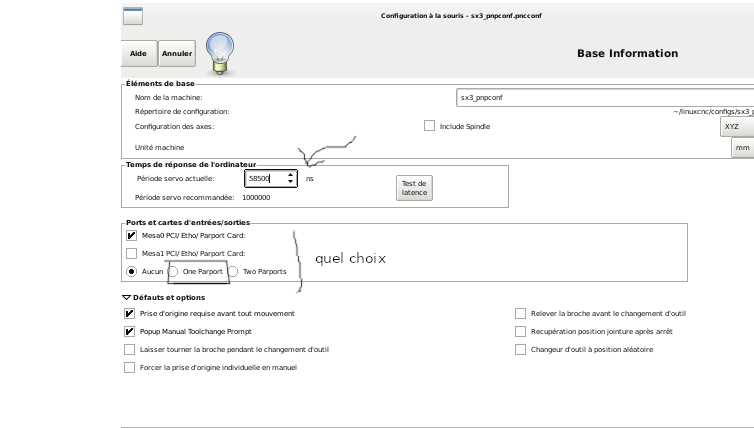The width and height of the screenshot is (754, 428).
Task: Select the Aucun radio button
Action: coord(131,271)
